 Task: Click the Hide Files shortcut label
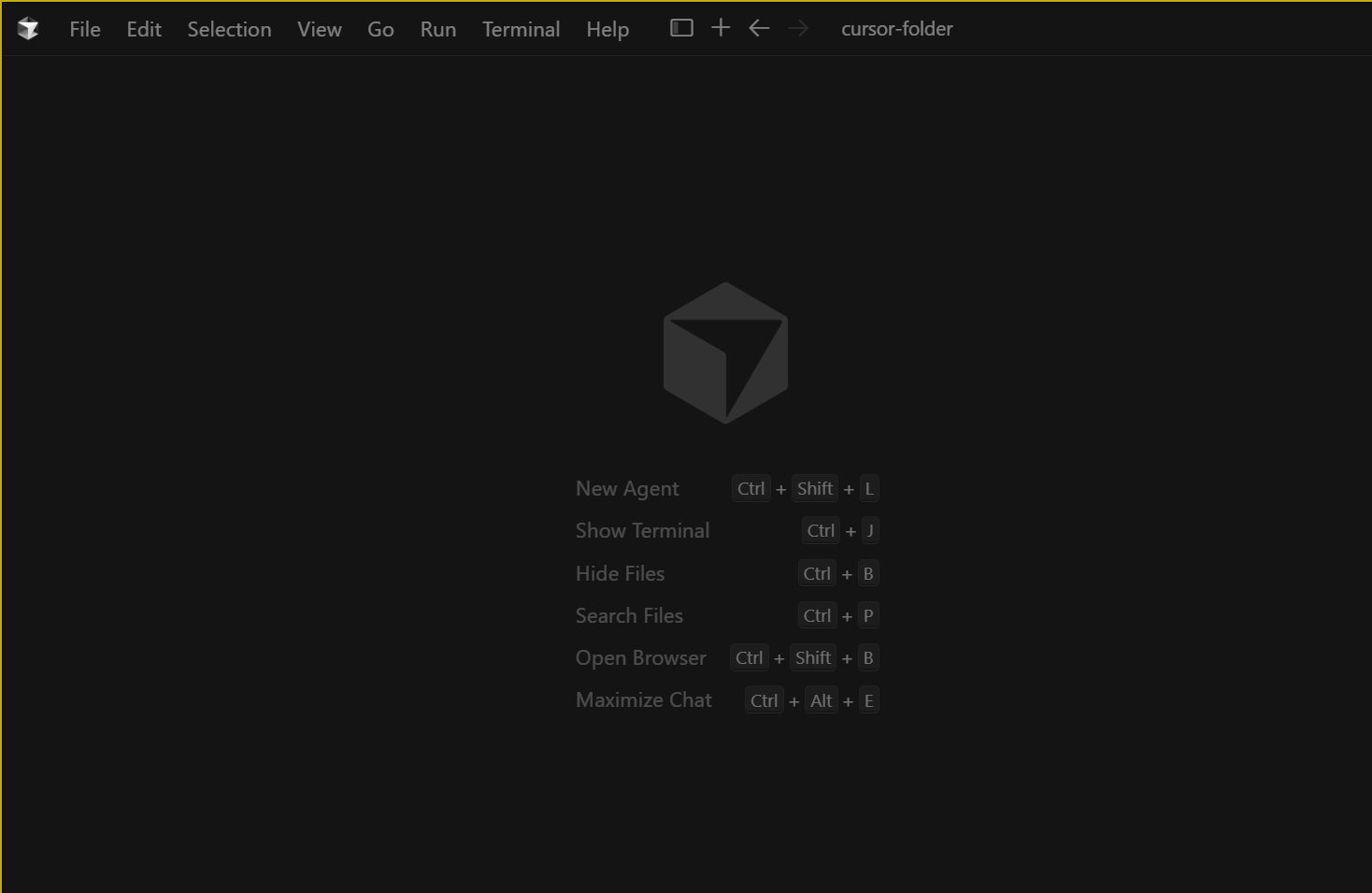coord(620,573)
